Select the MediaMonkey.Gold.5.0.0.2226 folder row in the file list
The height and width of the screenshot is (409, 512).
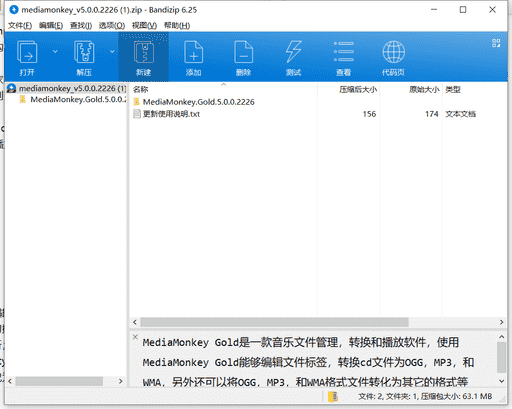pyautogui.click(x=198, y=102)
